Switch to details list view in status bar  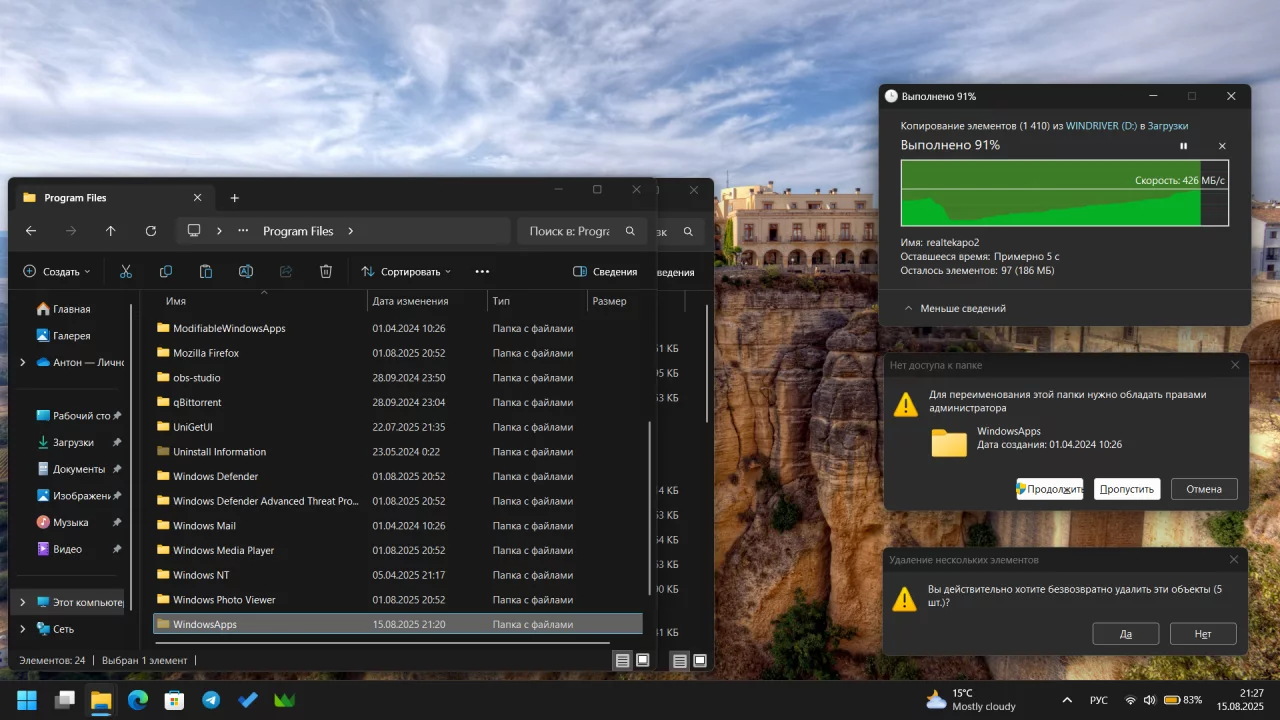point(623,660)
